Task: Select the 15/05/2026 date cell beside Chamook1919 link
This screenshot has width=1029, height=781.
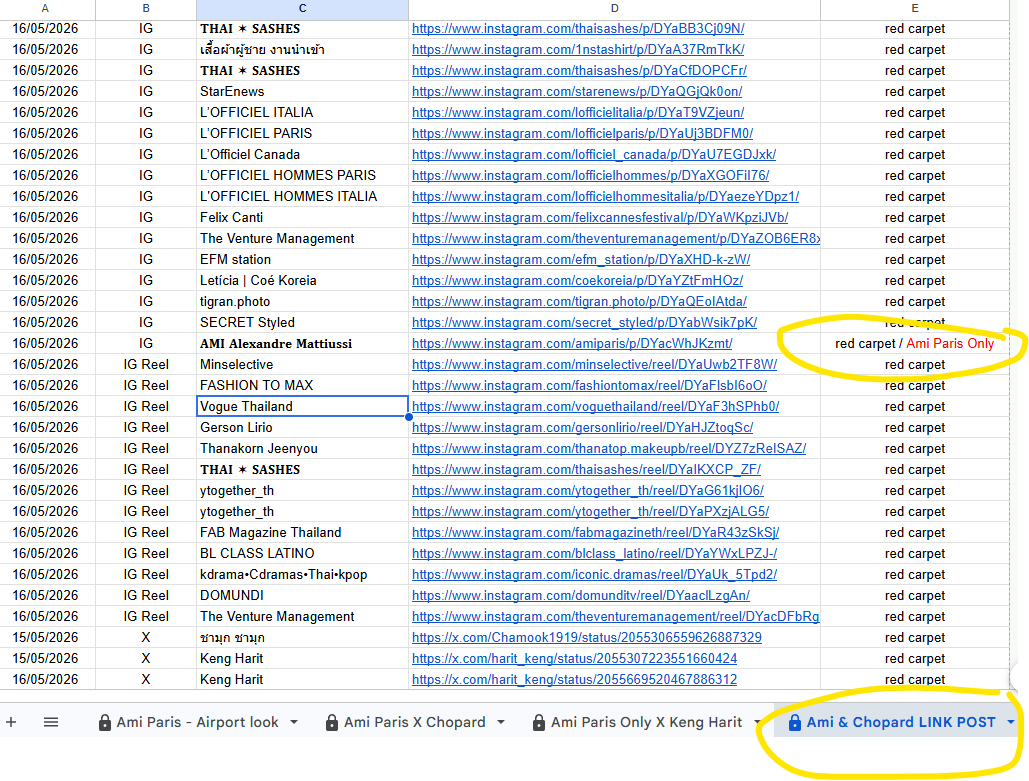Action: (47, 637)
